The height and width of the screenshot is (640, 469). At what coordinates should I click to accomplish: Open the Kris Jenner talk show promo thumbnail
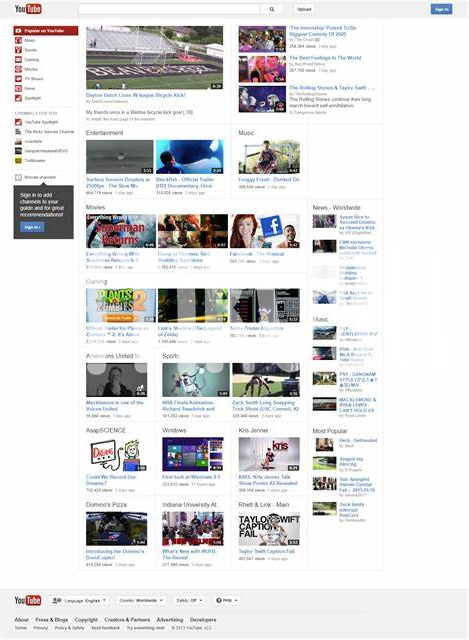269,454
